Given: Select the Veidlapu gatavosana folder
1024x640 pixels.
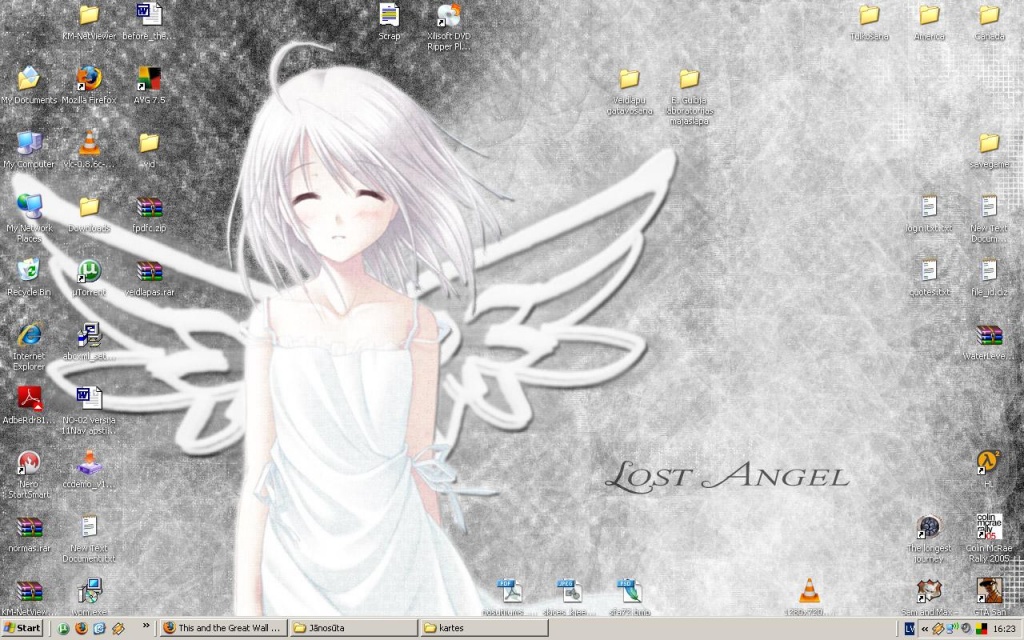Looking at the screenshot, I should 629,90.
